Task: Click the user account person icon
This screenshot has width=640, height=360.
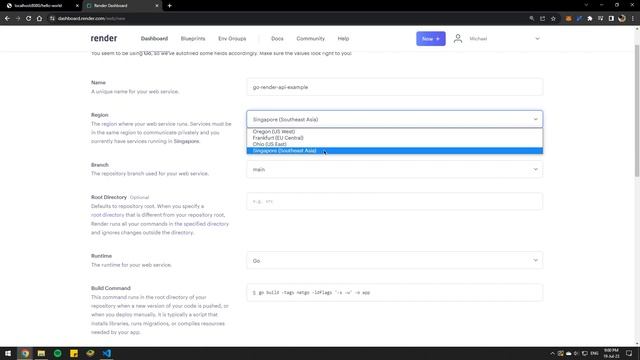Action: pos(458,38)
